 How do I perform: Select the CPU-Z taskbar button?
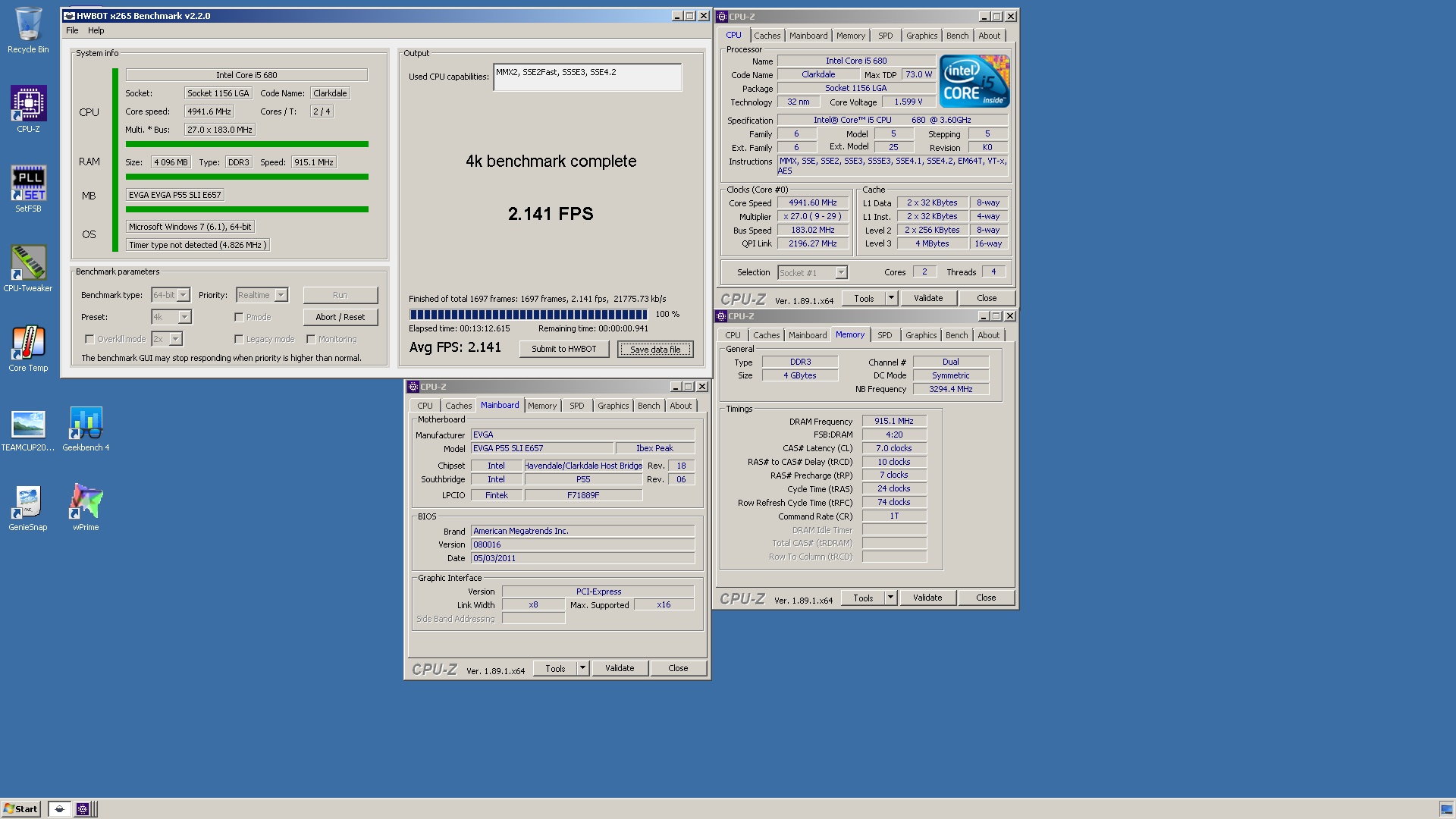(x=83, y=808)
